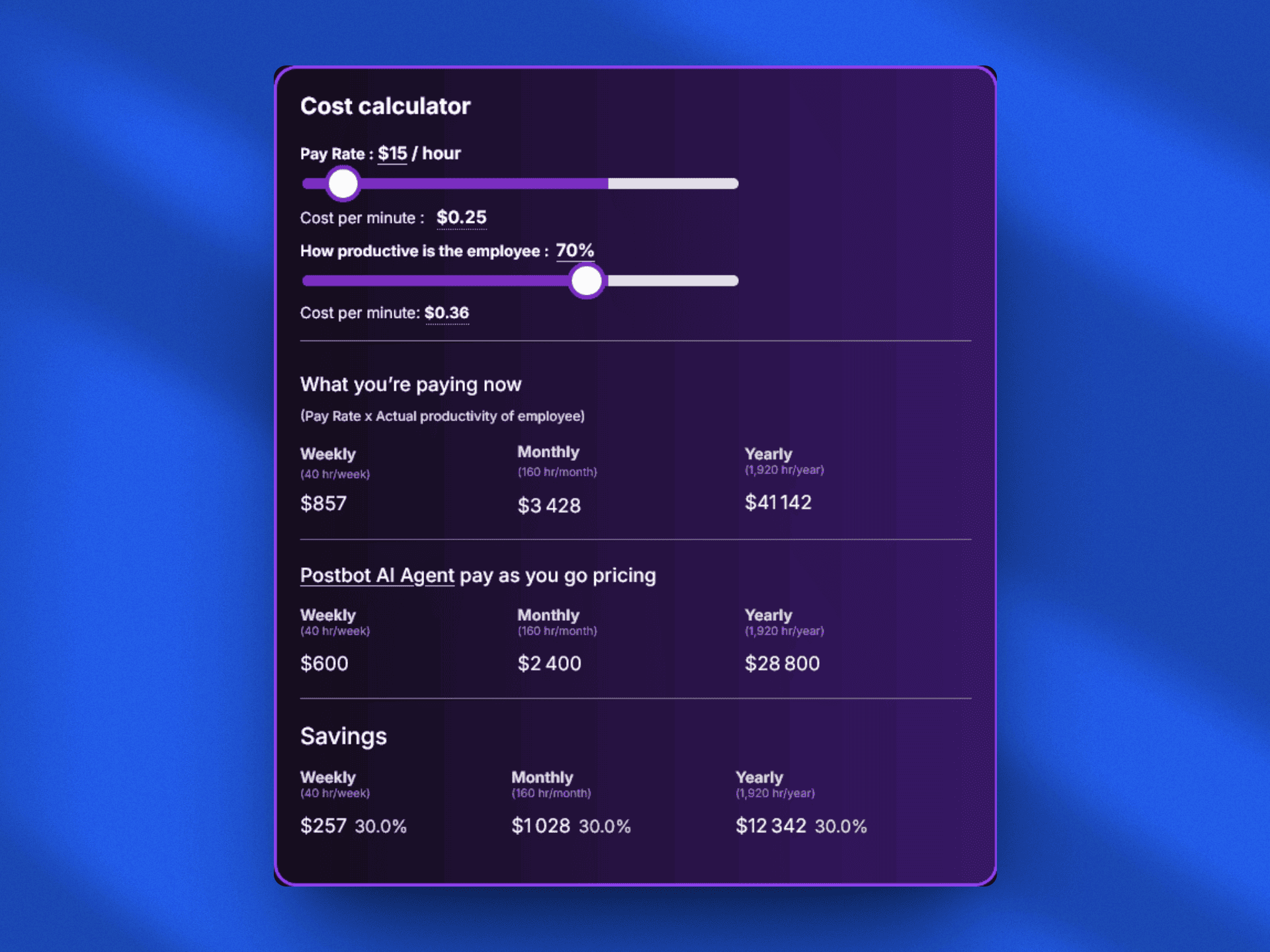Select the $12 342 yearly savings value

[x=771, y=826]
